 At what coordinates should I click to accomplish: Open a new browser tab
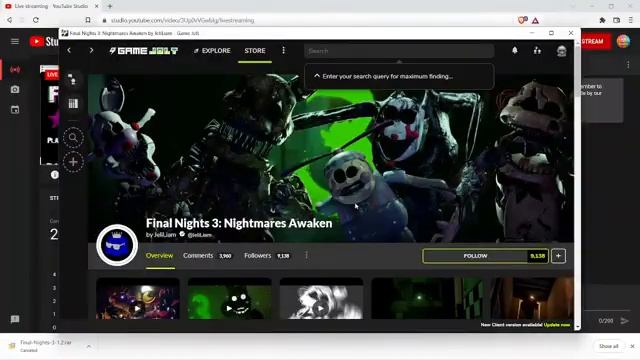(x=110, y=6)
